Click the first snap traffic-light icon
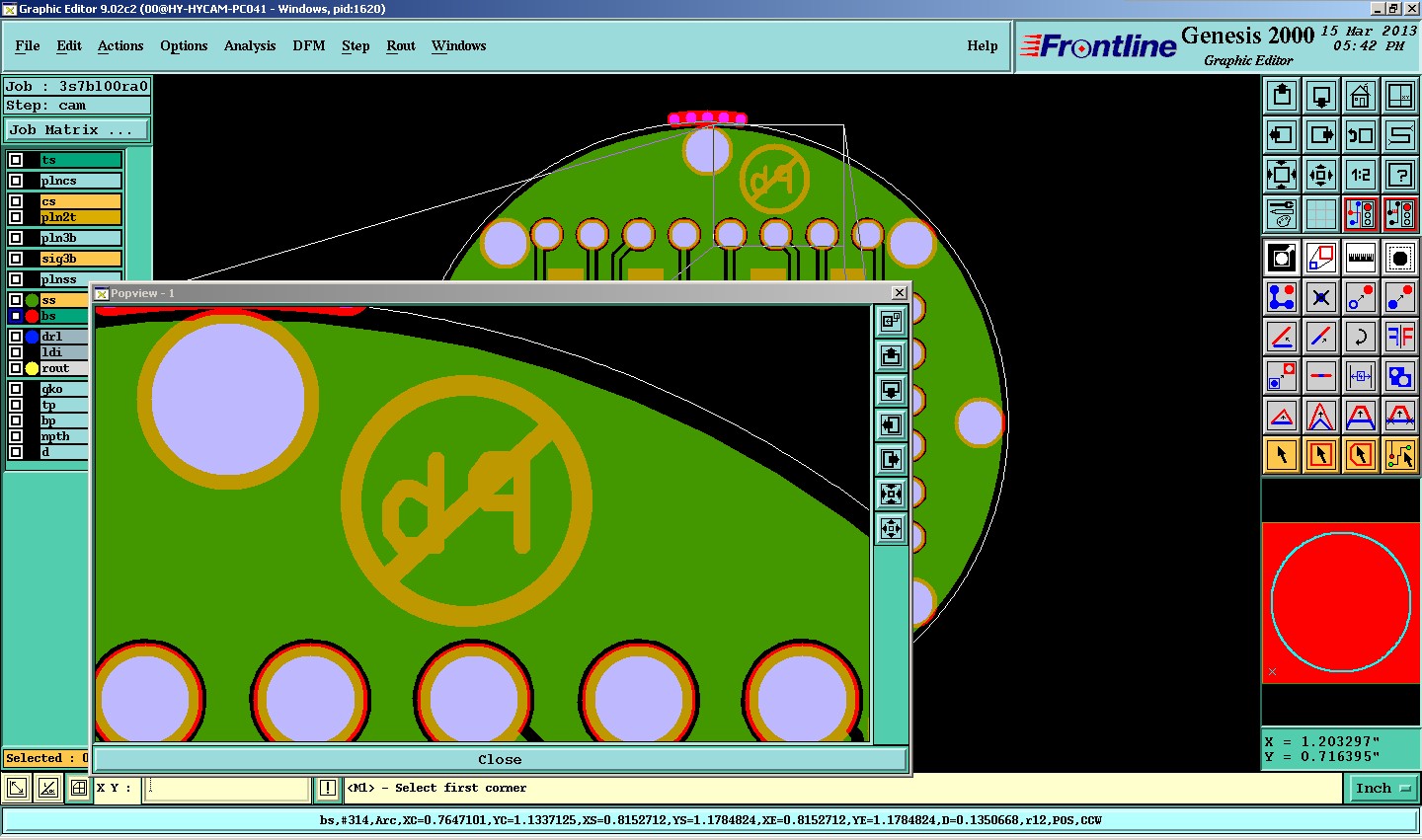 [1361, 214]
